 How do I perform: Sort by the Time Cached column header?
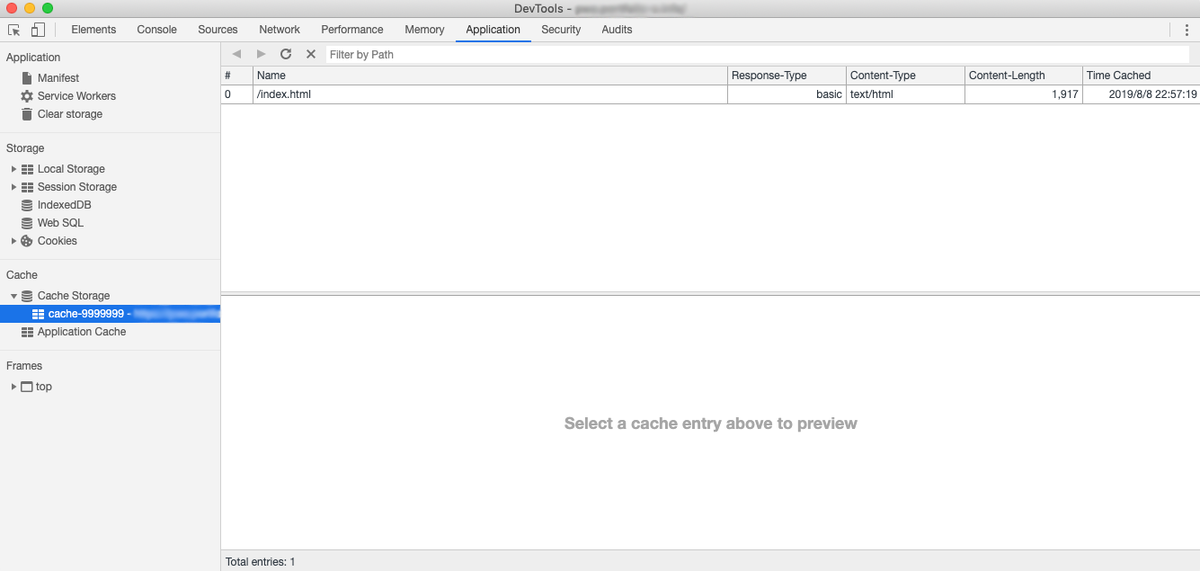(x=1141, y=75)
